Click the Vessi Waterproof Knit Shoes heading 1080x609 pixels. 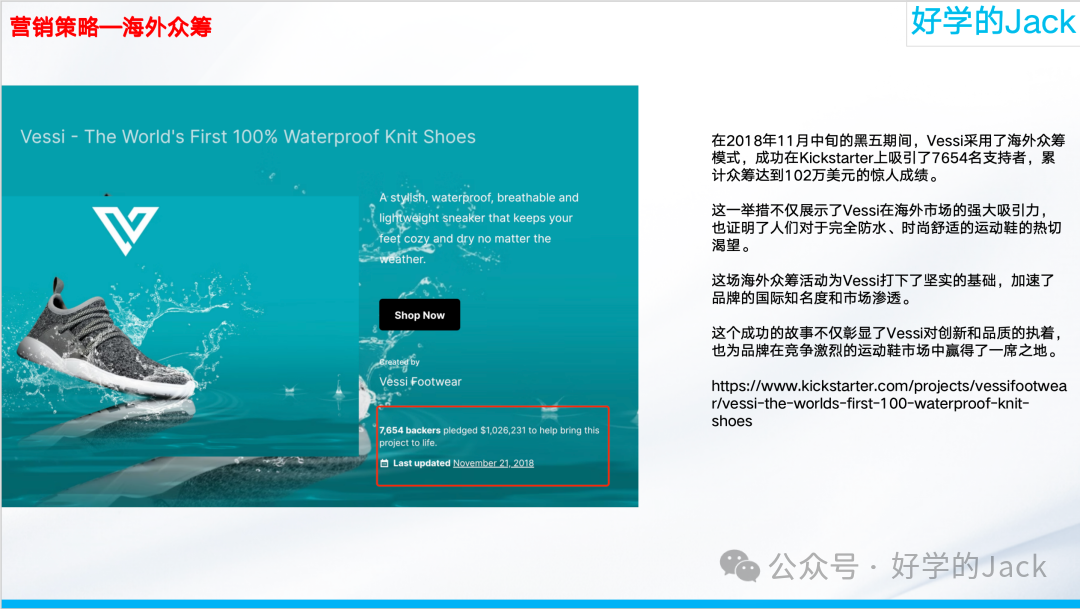pyautogui.click(x=248, y=136)
